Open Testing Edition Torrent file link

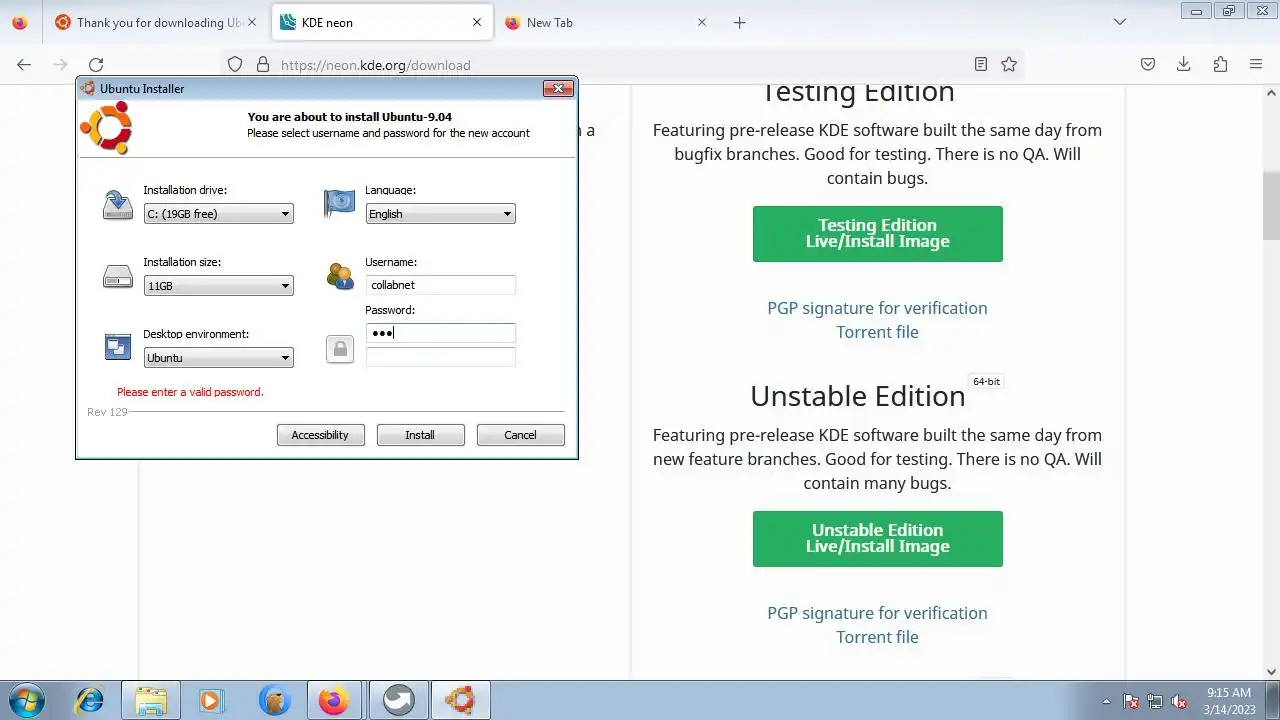pyautogui.click(x=877, y=332)
